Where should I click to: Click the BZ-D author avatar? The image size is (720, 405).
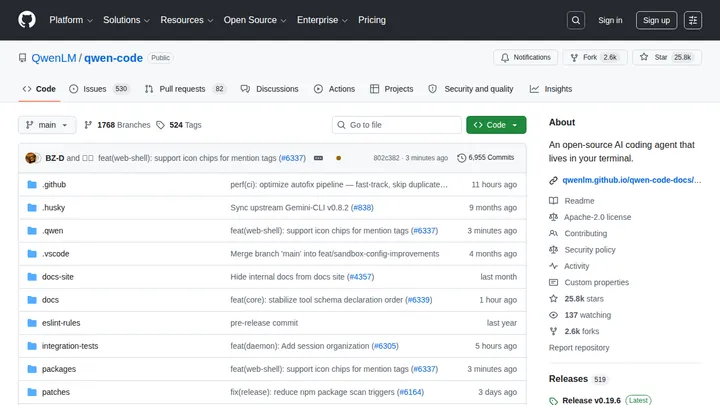tap(31, 158)
